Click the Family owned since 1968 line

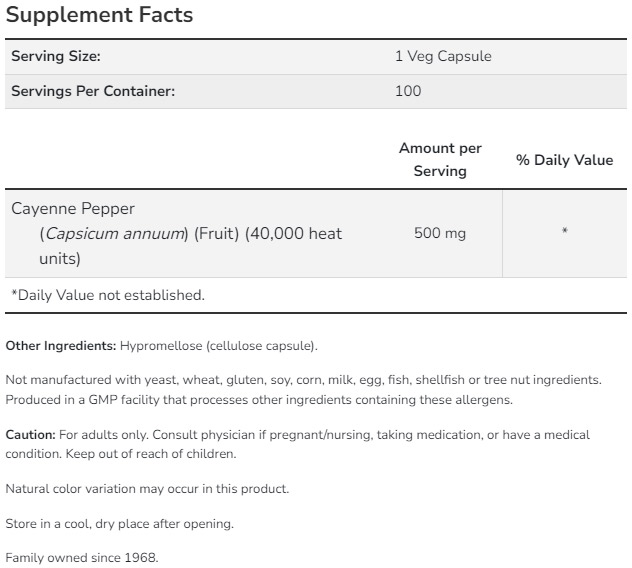coord(81,557)
